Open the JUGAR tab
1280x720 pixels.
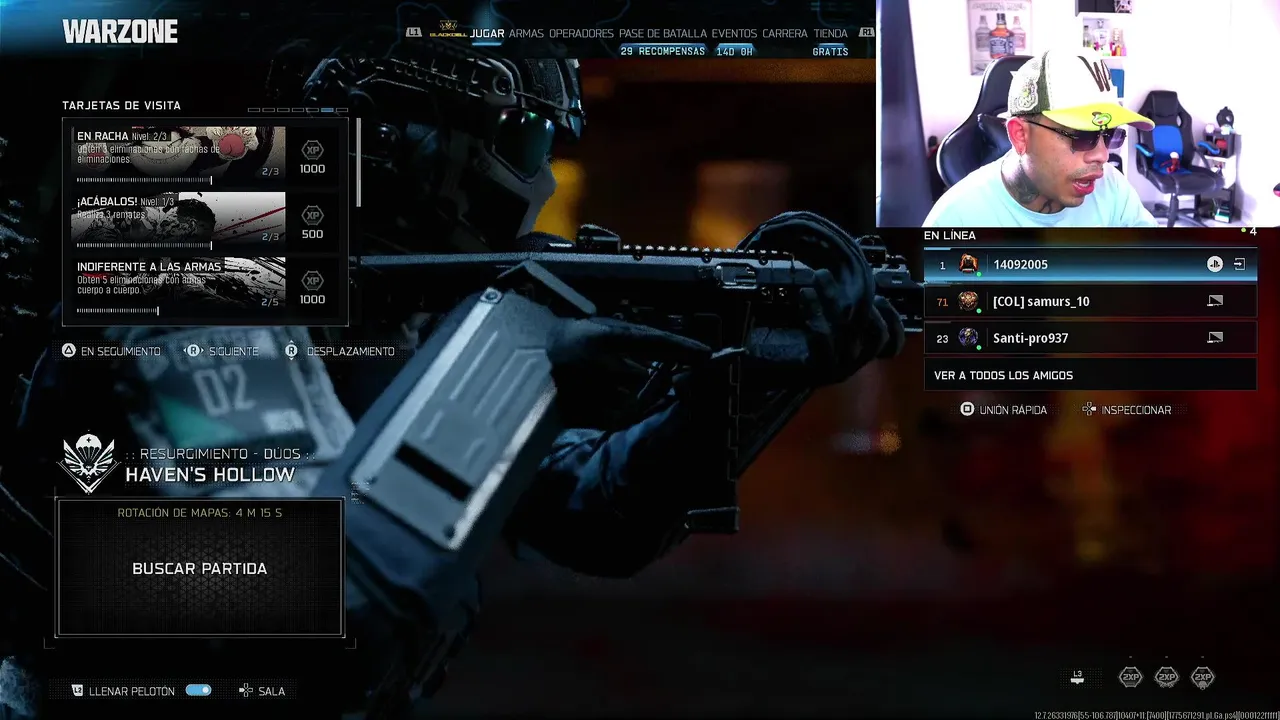click(x=487, y=33)
